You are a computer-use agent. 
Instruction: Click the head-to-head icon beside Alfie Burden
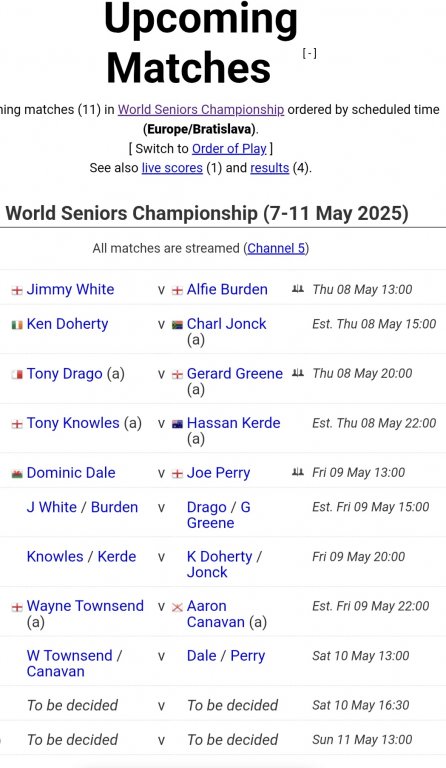pyautogui.click(x=298, y=289)
